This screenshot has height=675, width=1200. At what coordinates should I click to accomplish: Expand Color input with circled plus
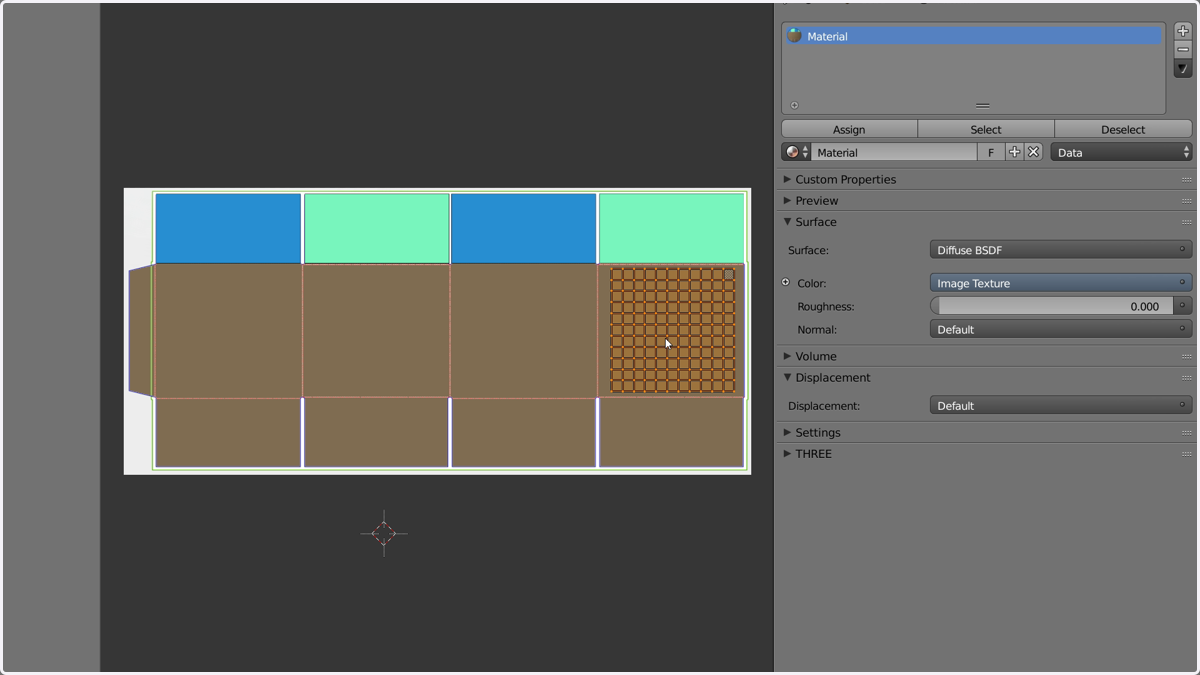(786, 283)
